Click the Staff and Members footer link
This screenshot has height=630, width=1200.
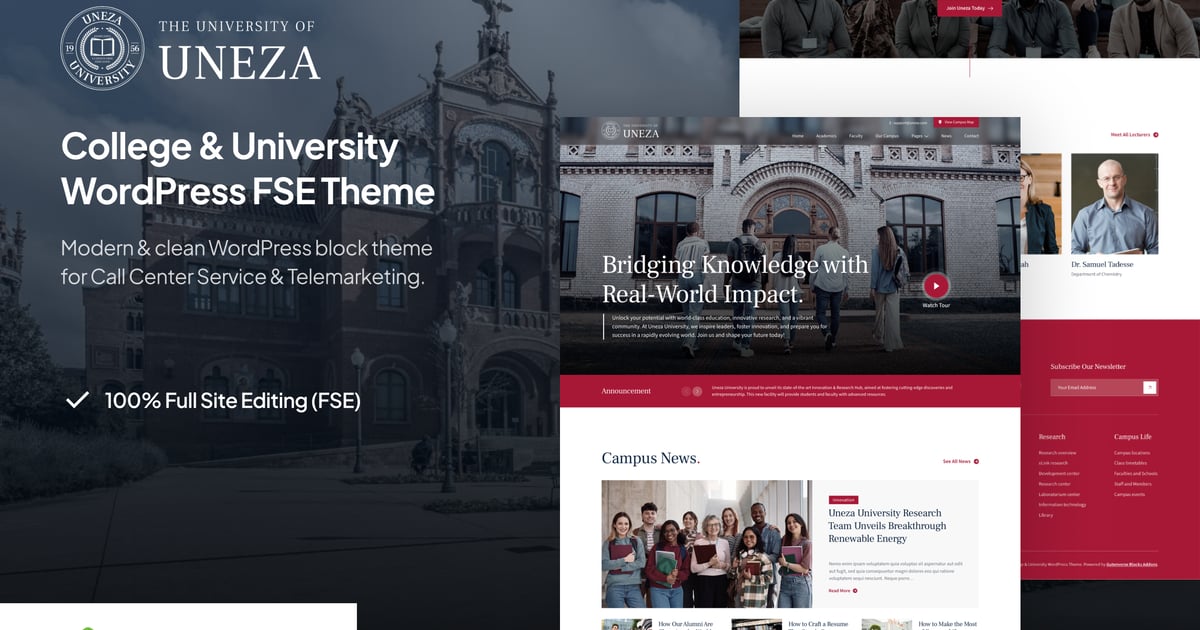click(1133, 484)
